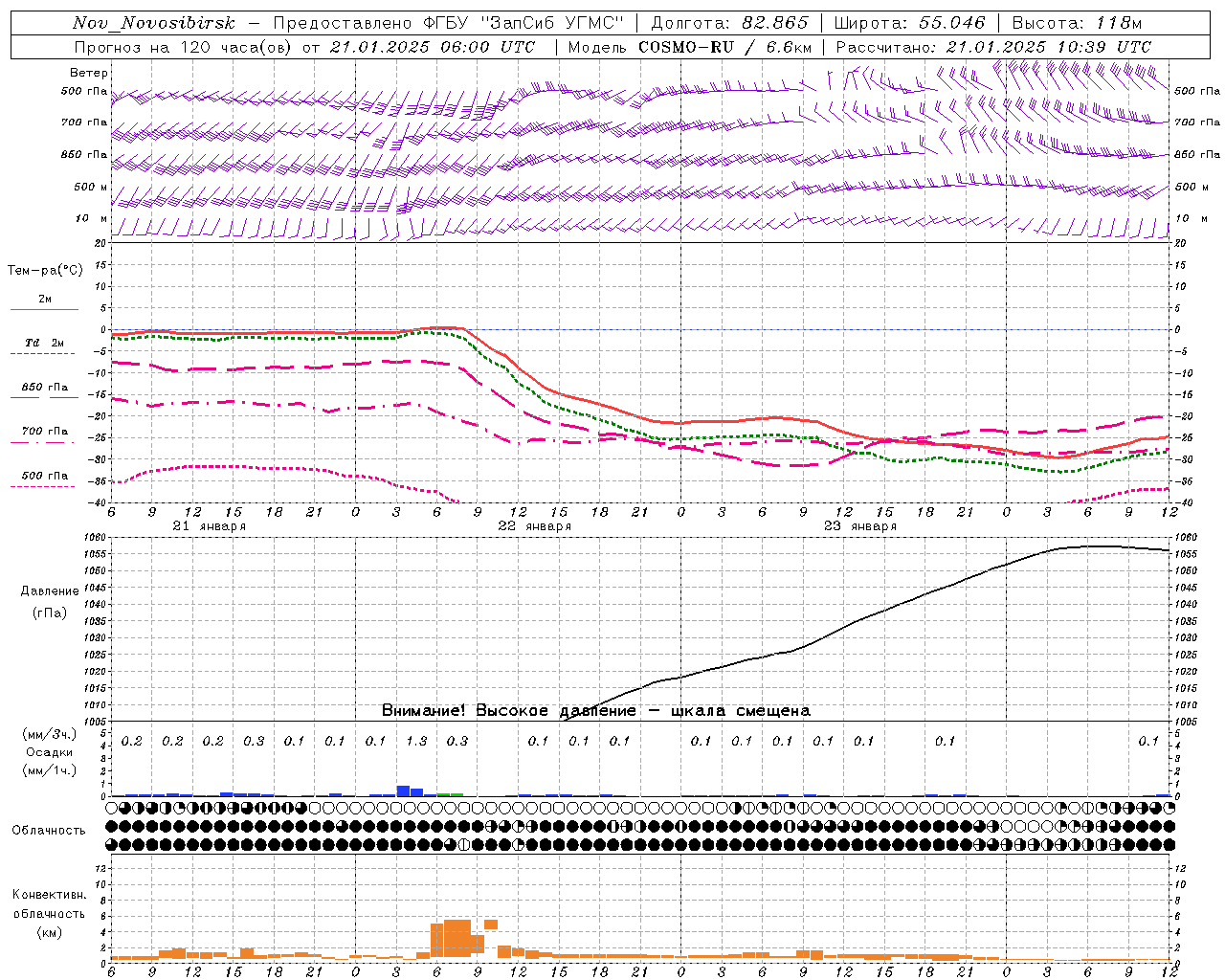Click the (мм/1ч.) precipitation unit label
The width and height of the screenshot is (1225, 980).
tap(50, 769)
